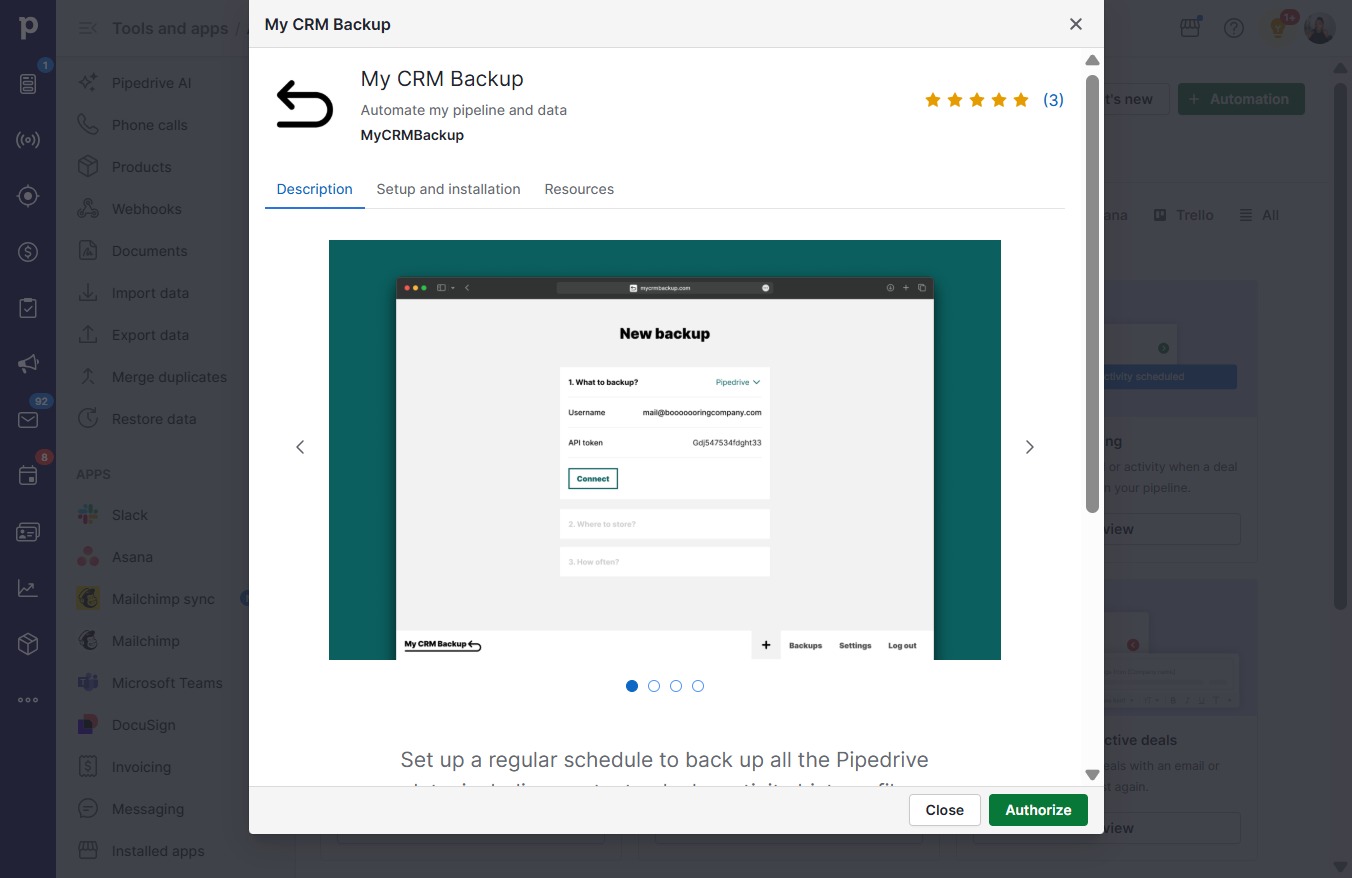Image resolution: width=1352 pixels, height=878 pixels.
Task: Open Import data in the tools menu
Action: click(150, 293)
